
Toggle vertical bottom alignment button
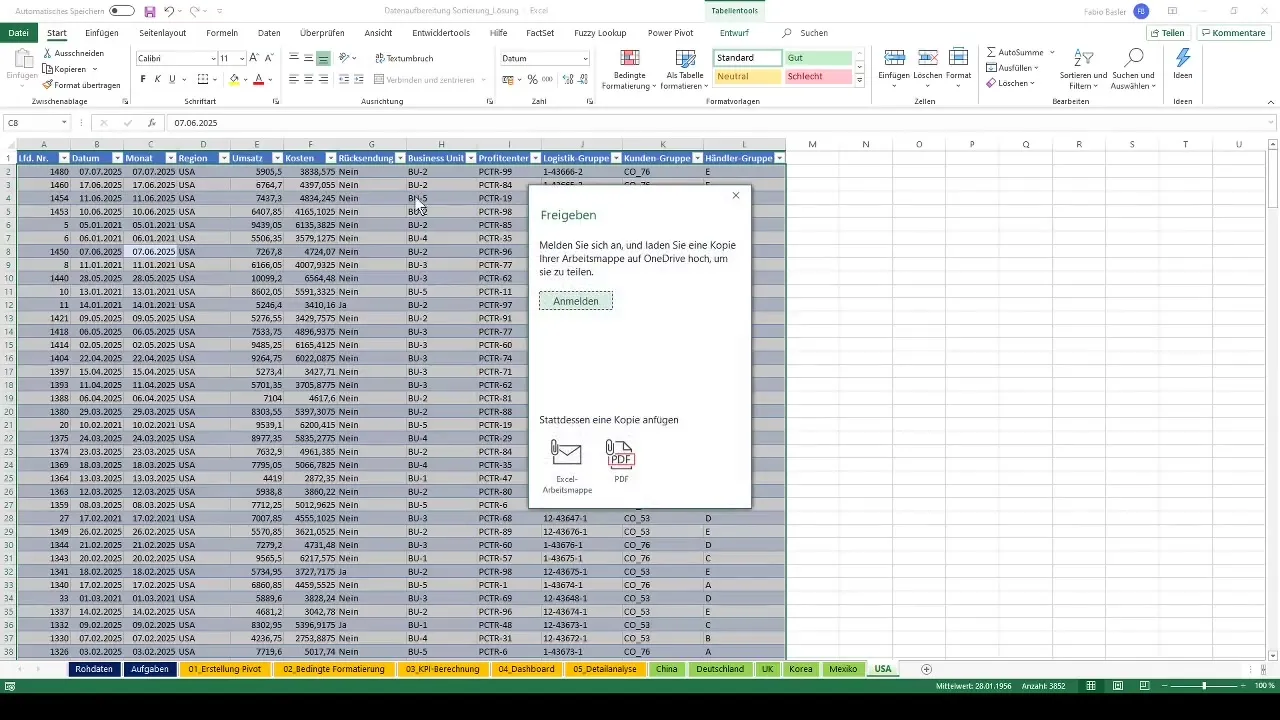tap(323, 58)
